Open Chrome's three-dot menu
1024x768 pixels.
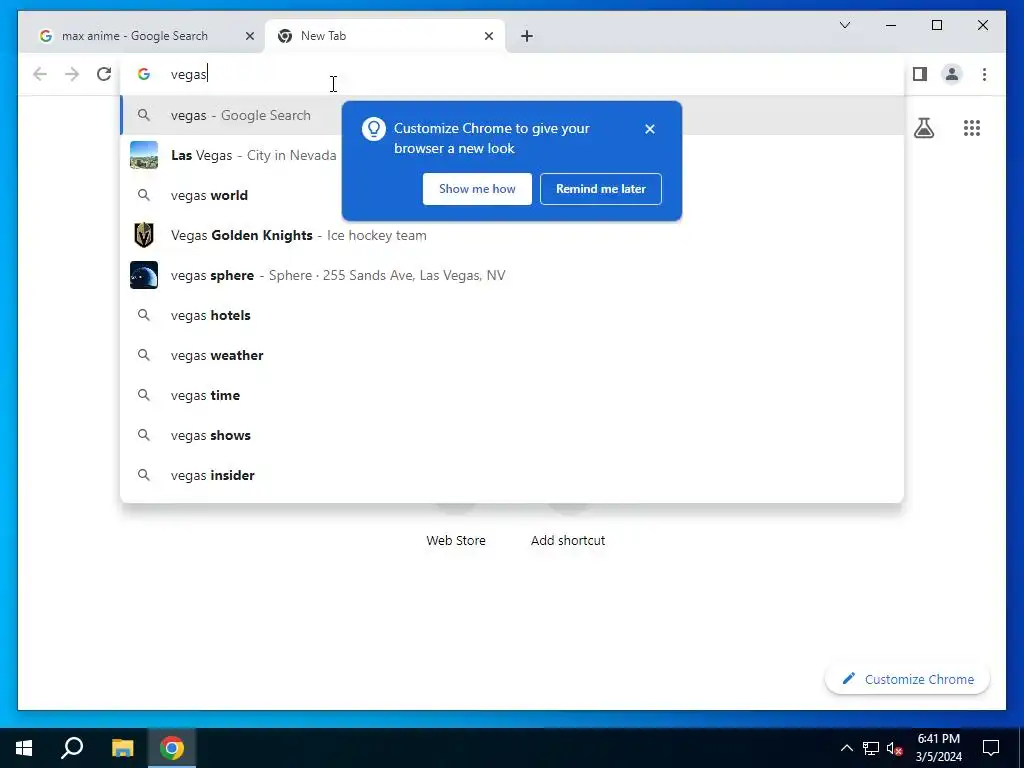[x=984, y=74]
